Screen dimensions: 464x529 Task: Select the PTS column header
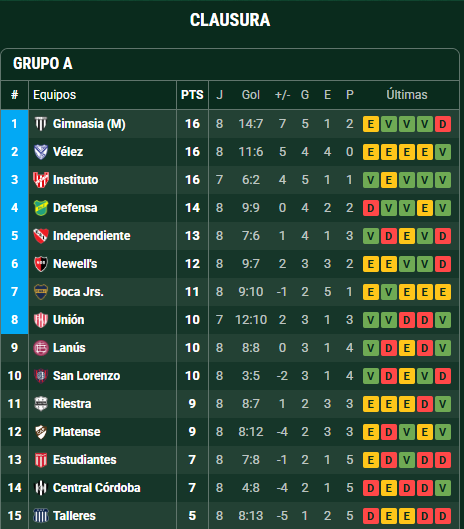pos(192,95)
